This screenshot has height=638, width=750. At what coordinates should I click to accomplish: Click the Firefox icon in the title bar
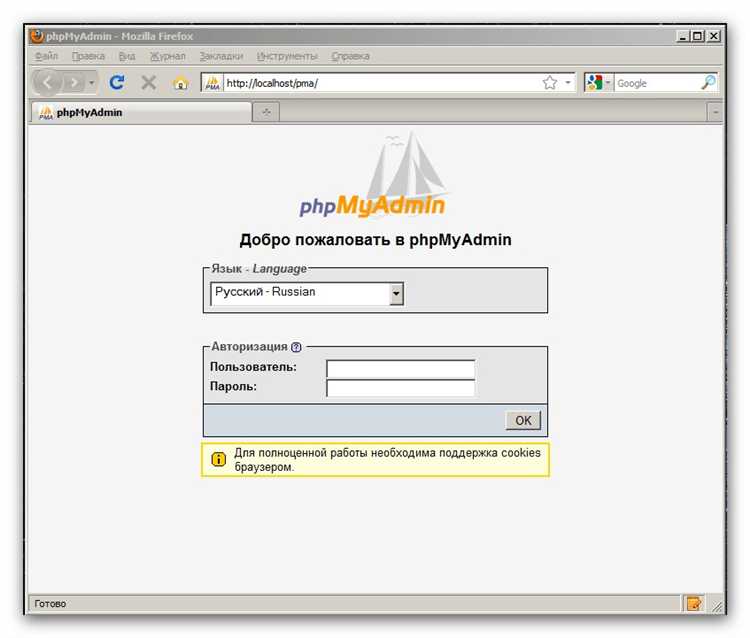click(x=37, y=36)
